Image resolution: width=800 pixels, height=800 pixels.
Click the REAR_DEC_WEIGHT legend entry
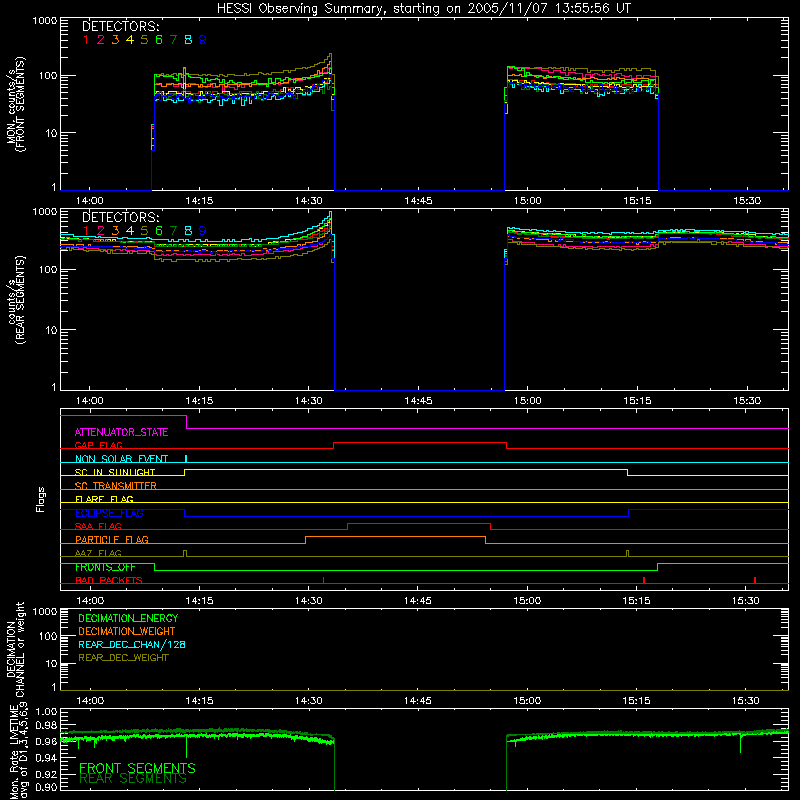pyautogui.click(x=123, y=658)
